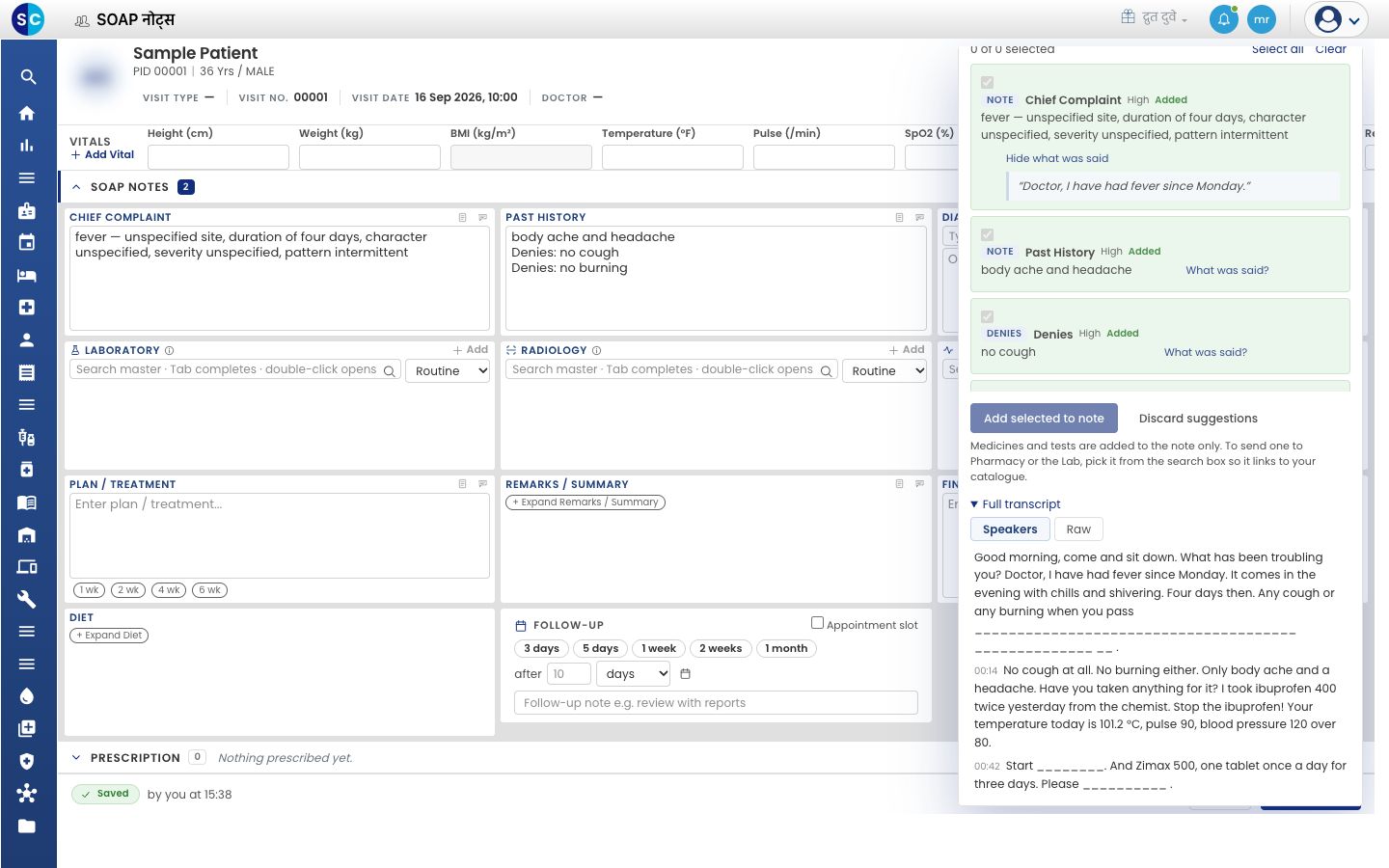
Task: Select the 1 week follow-up chip
Action: tap(659, 649)
